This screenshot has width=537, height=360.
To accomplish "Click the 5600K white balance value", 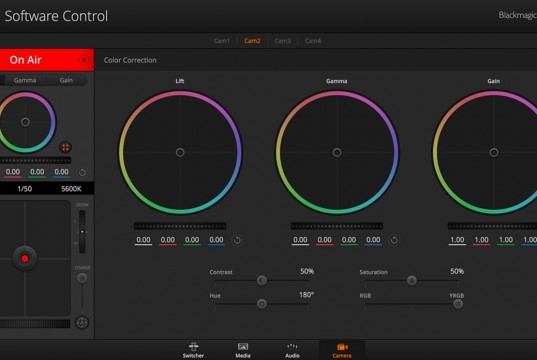I will 71,189.
